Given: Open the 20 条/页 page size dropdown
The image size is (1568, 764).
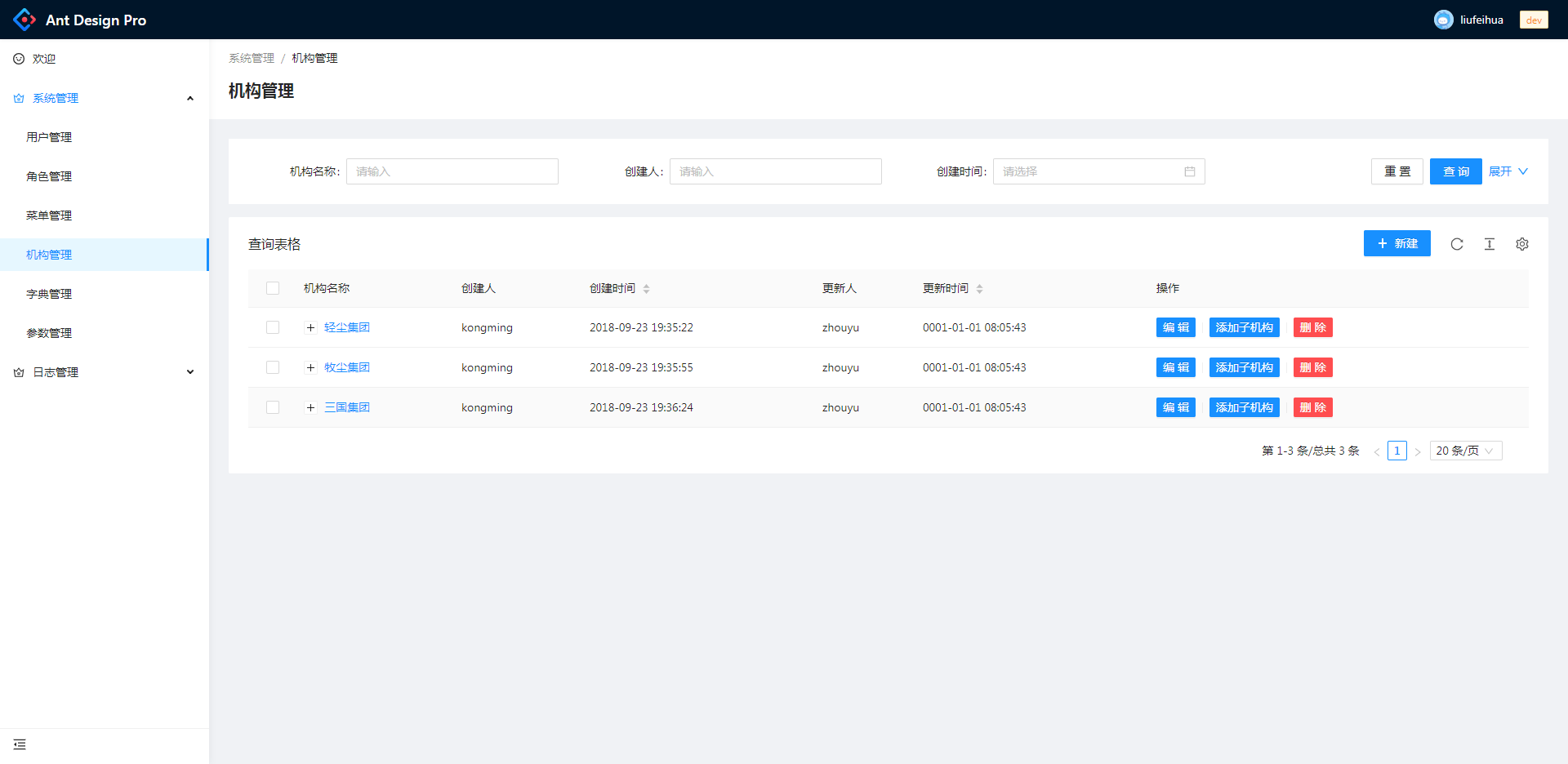Looking at the screenshot, I should (x=1465, y=451).
